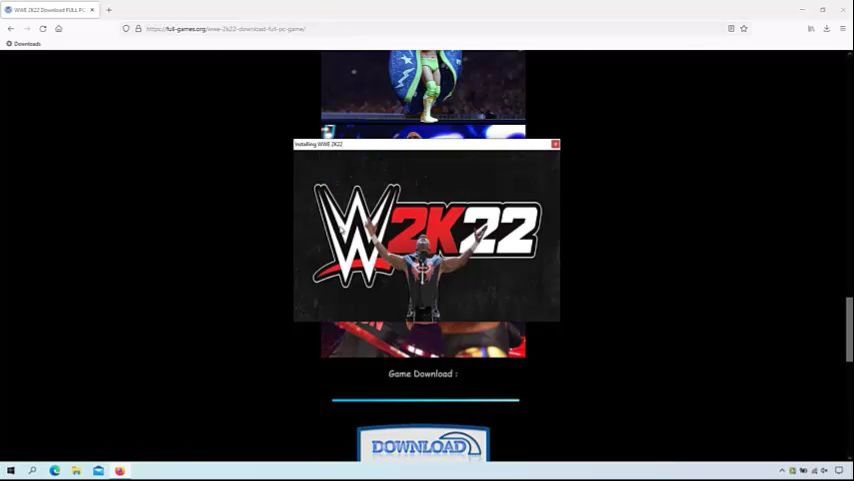Show hidden system tray icons

[x=782, y=471]
